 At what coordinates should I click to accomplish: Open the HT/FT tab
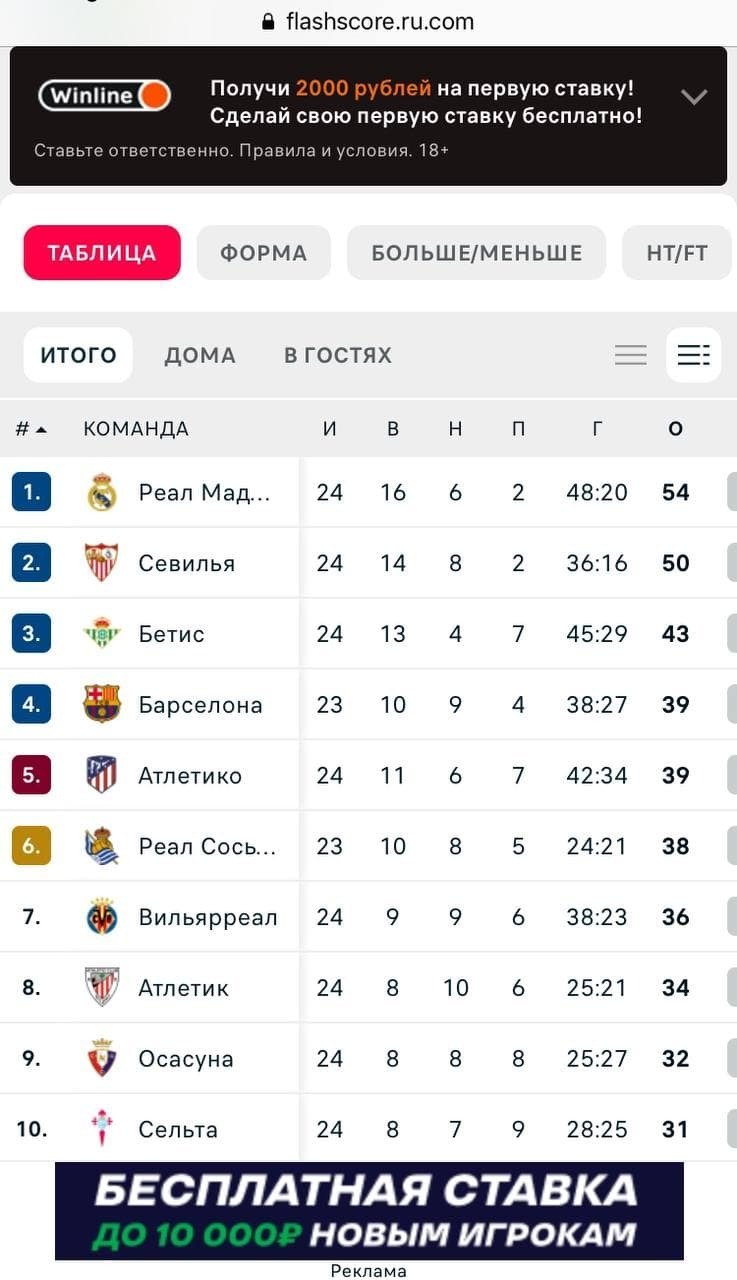677,253
